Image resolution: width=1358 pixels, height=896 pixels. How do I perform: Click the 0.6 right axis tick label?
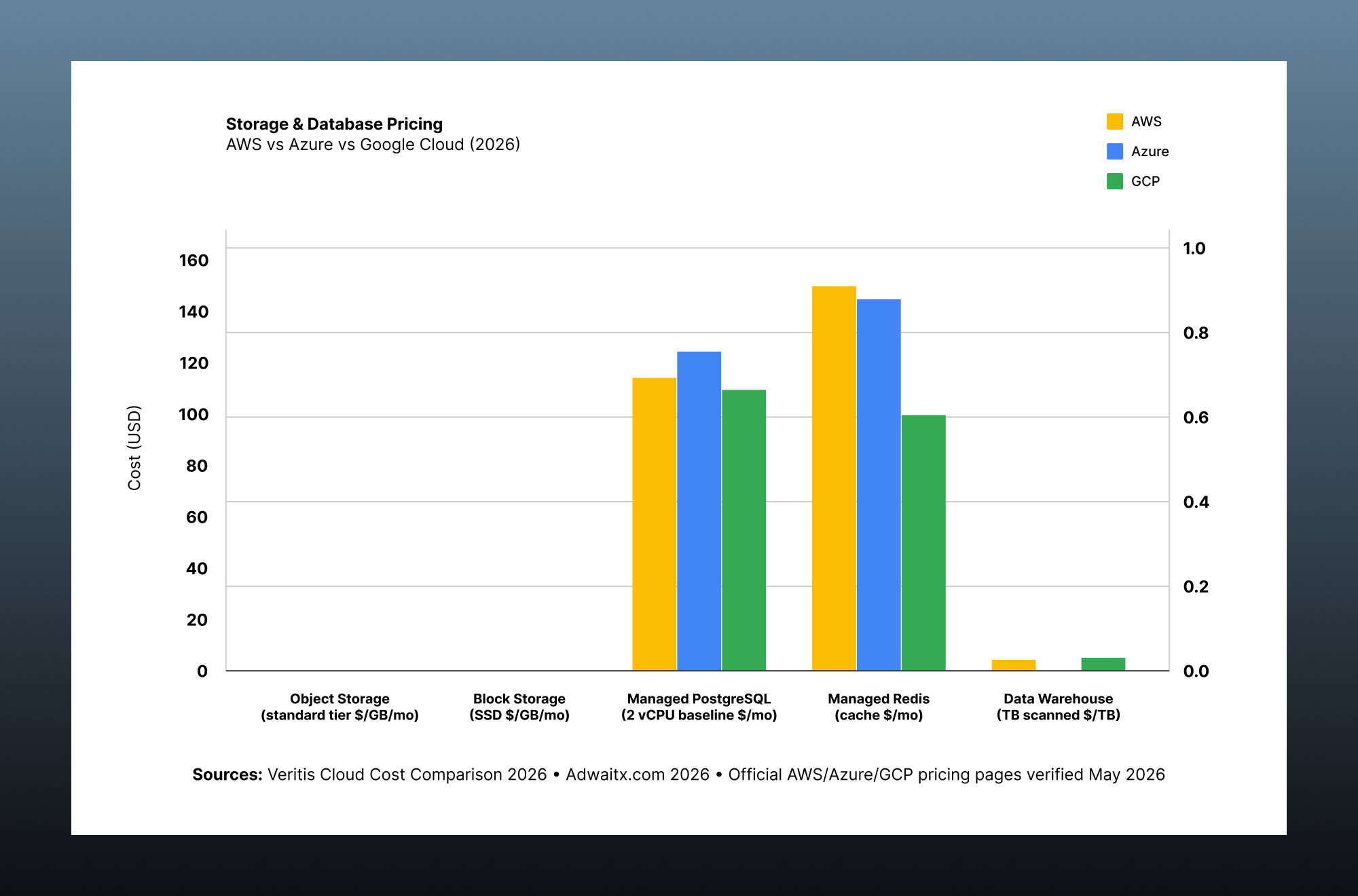point(1196,417)
